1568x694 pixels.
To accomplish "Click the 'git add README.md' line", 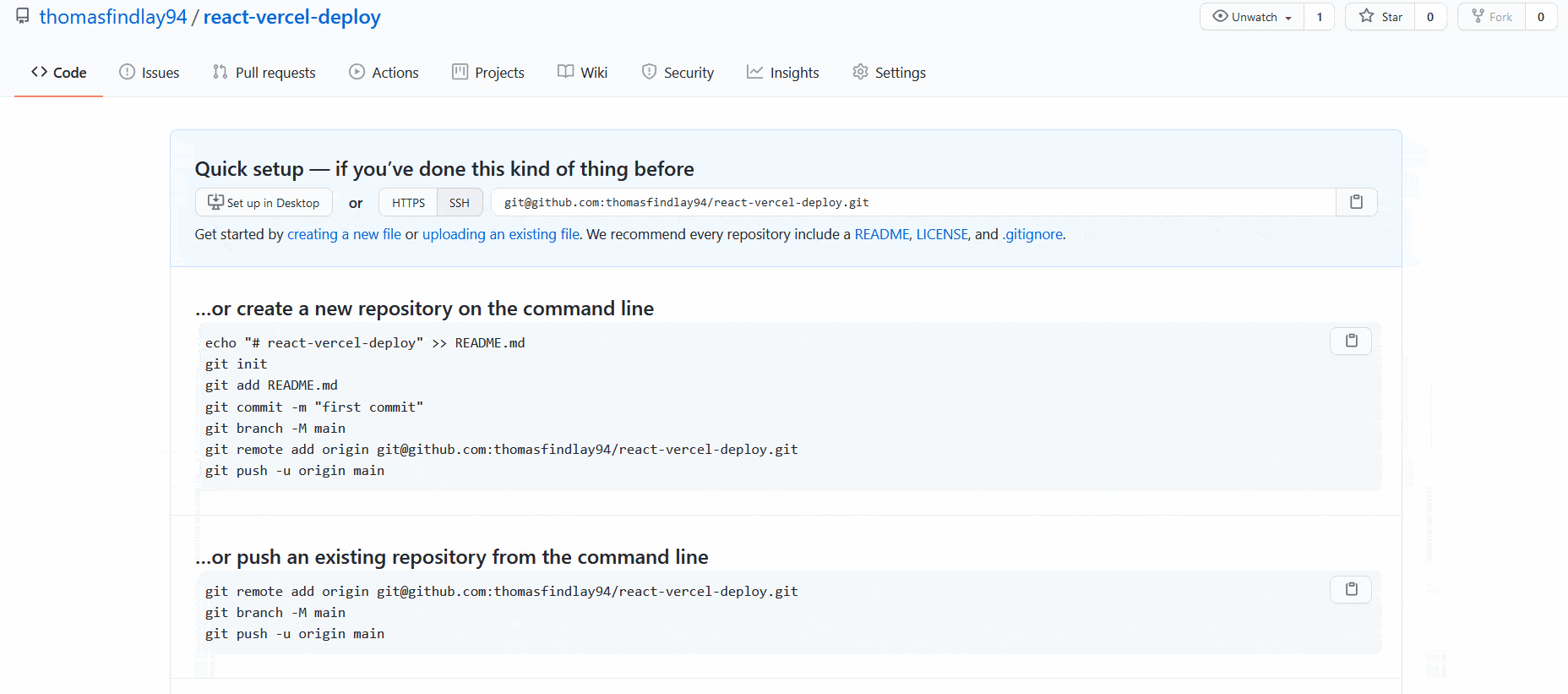I will coord(271,385).
